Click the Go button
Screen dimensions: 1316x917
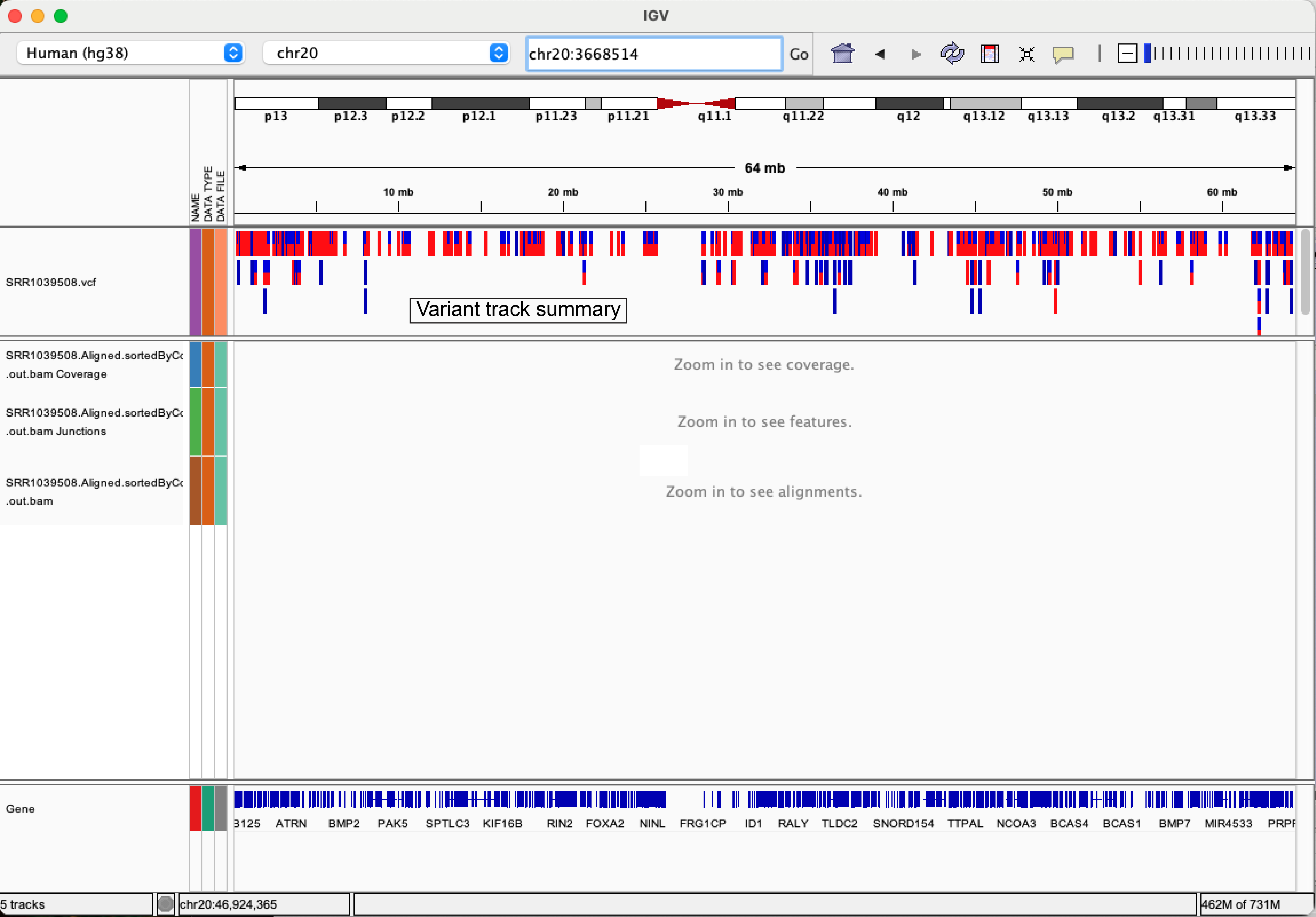798,54
